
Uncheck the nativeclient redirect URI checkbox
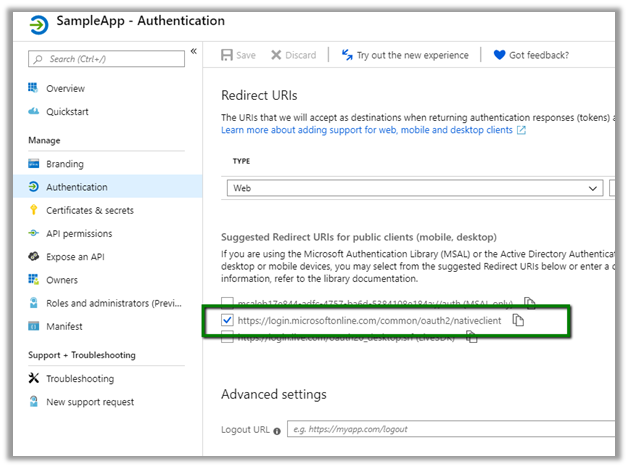229,320
